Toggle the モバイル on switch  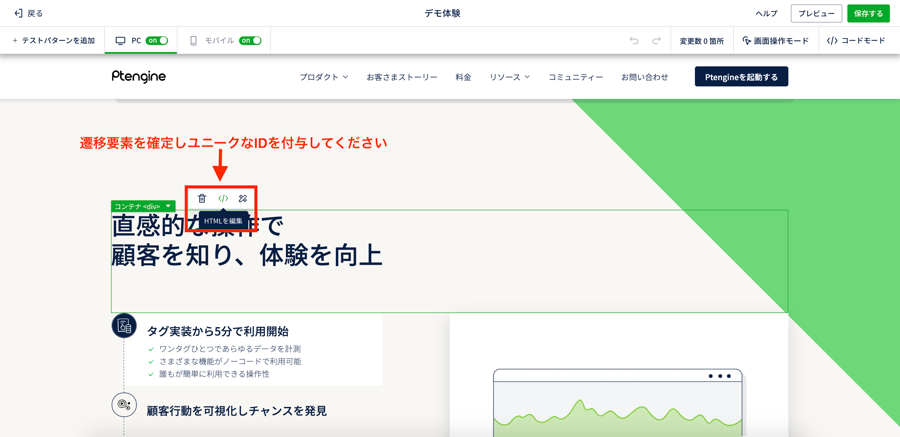coord(250,41)
